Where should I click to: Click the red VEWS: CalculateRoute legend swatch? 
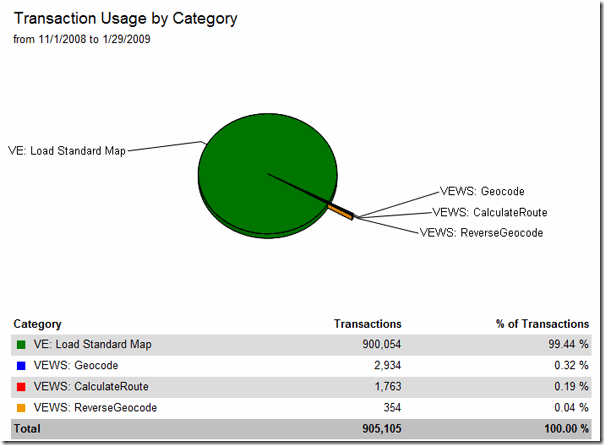coord(21,386)
